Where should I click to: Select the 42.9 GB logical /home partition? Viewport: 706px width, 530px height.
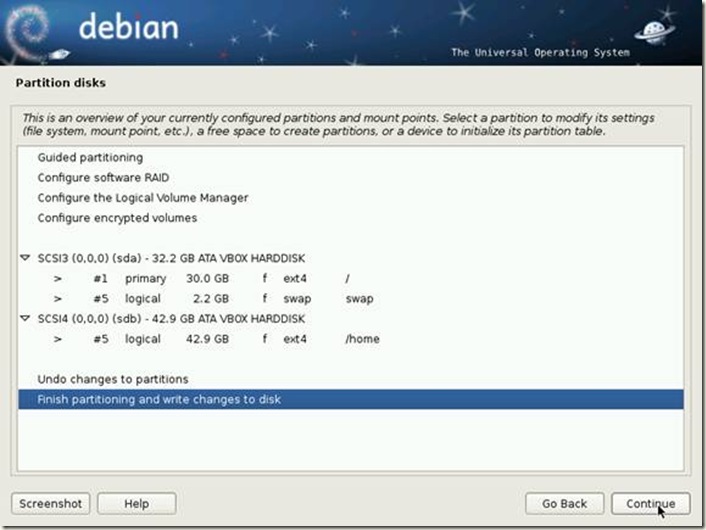351,339
